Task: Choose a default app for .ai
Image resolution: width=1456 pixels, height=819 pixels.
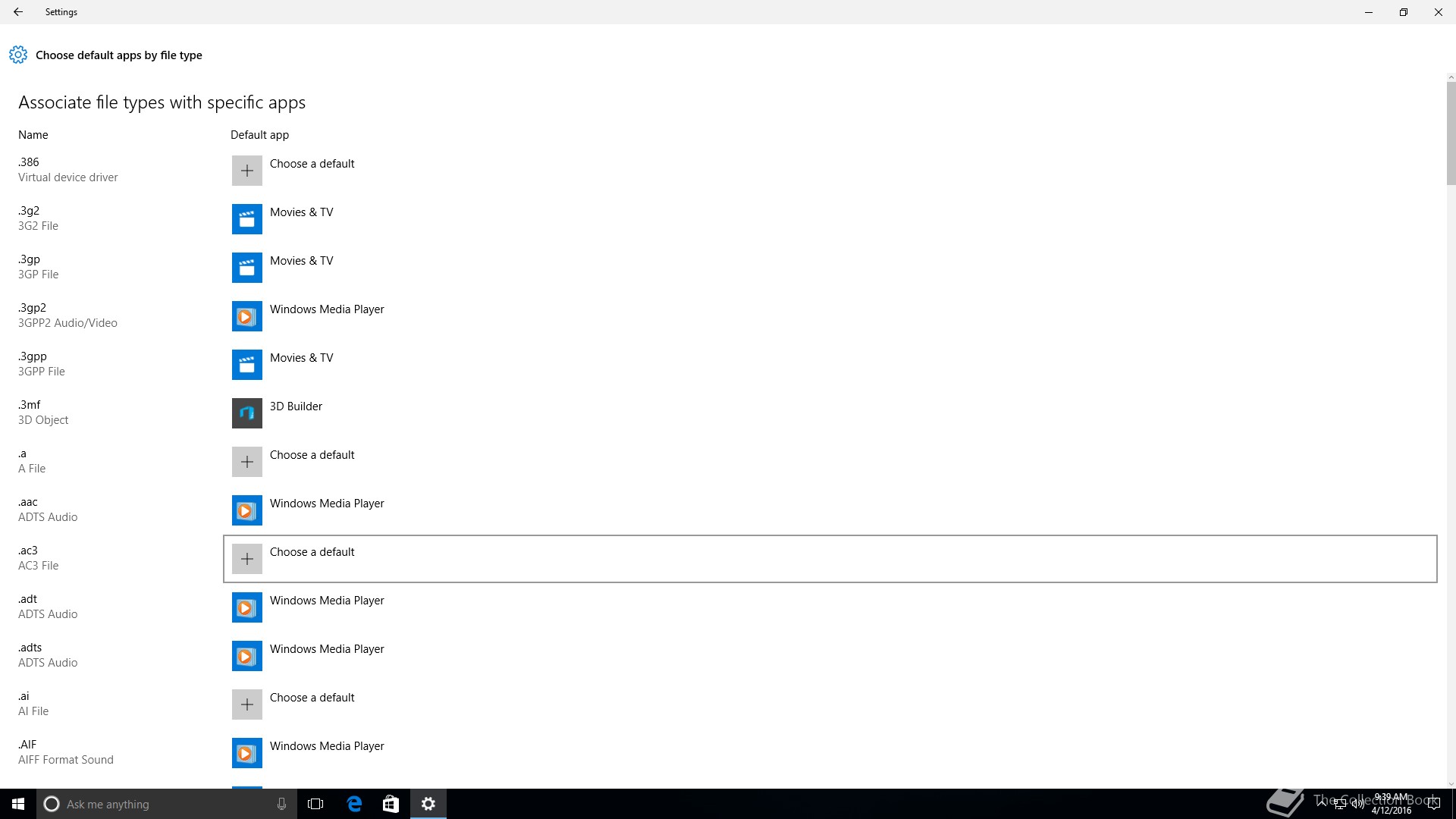Action: [830, 704]
